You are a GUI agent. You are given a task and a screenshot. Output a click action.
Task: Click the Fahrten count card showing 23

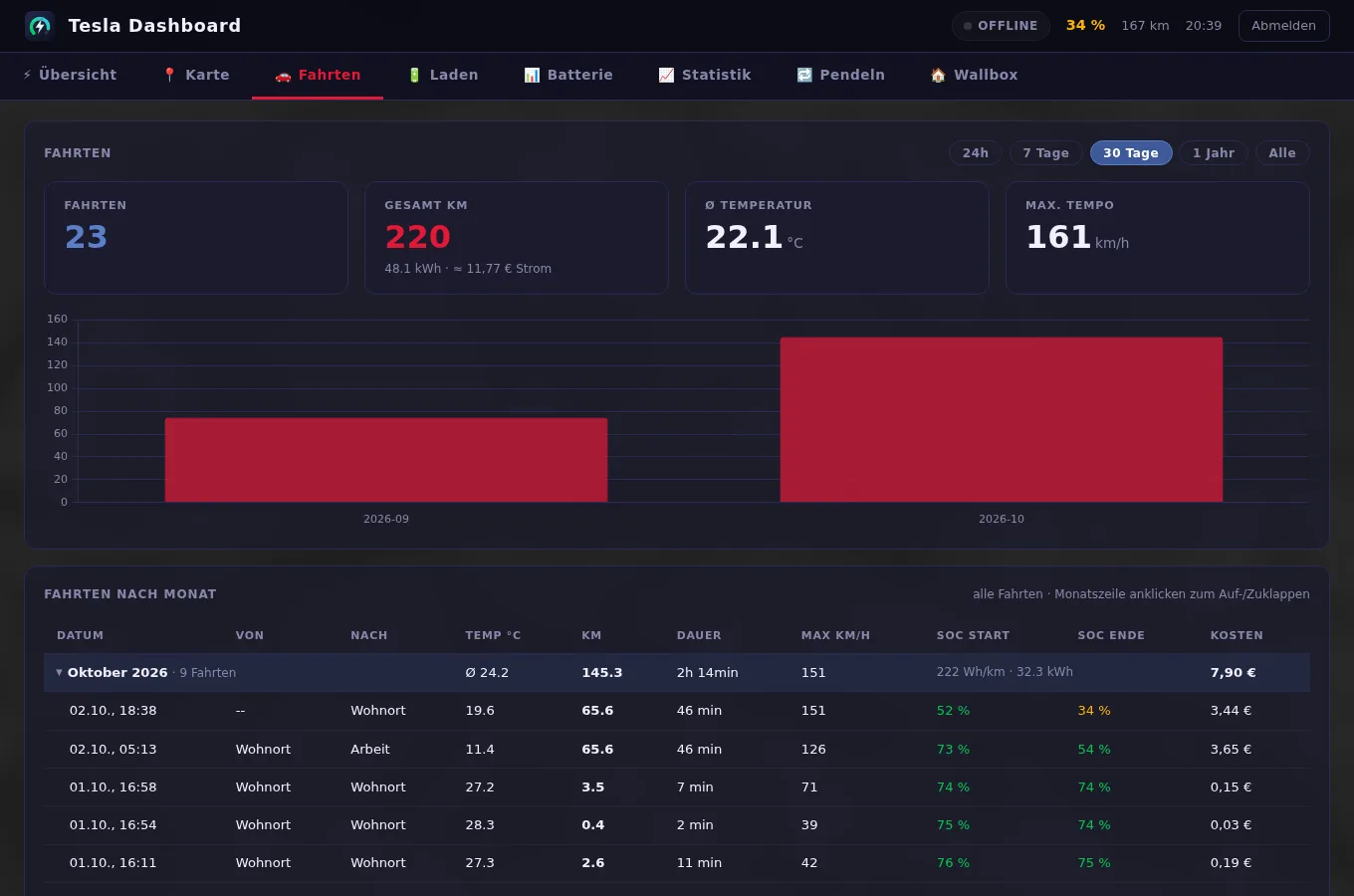[196, 237]
